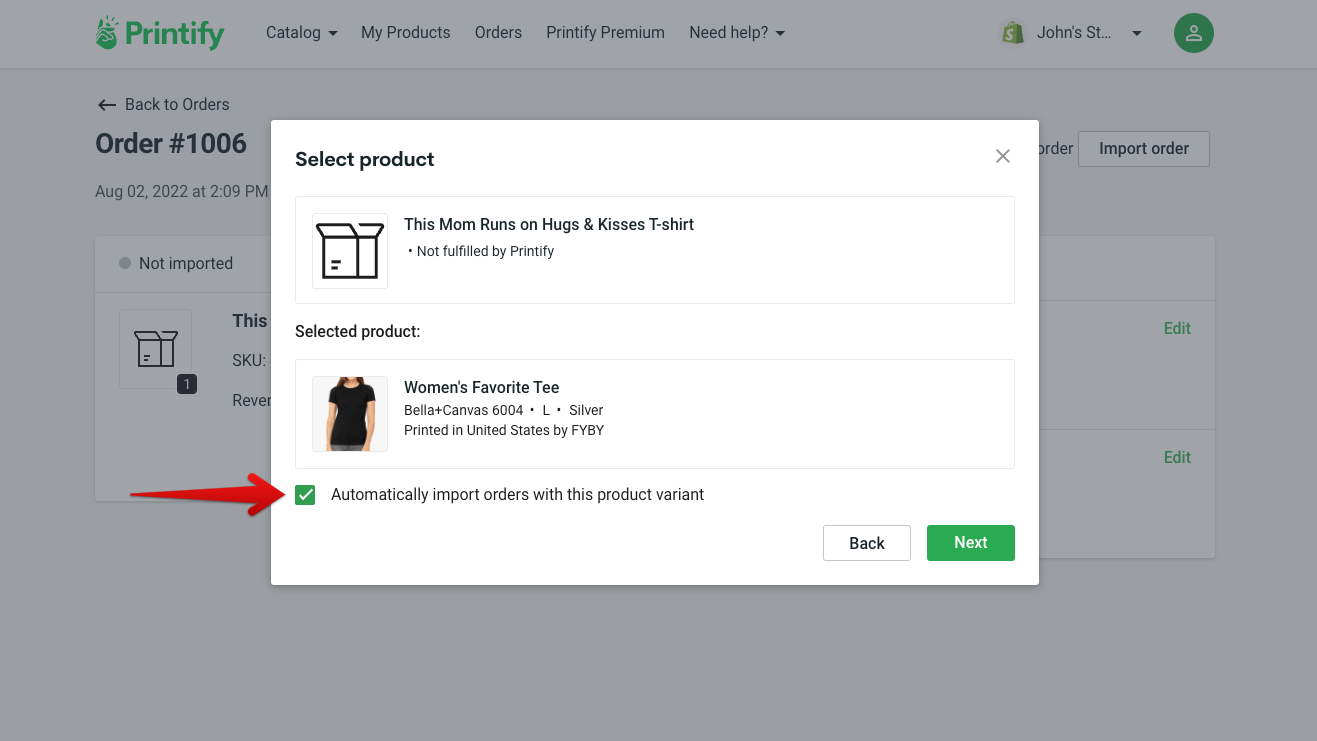Expand the Catalog dropdown menu
Screen dimensions: 1317x741
point(301,33)
